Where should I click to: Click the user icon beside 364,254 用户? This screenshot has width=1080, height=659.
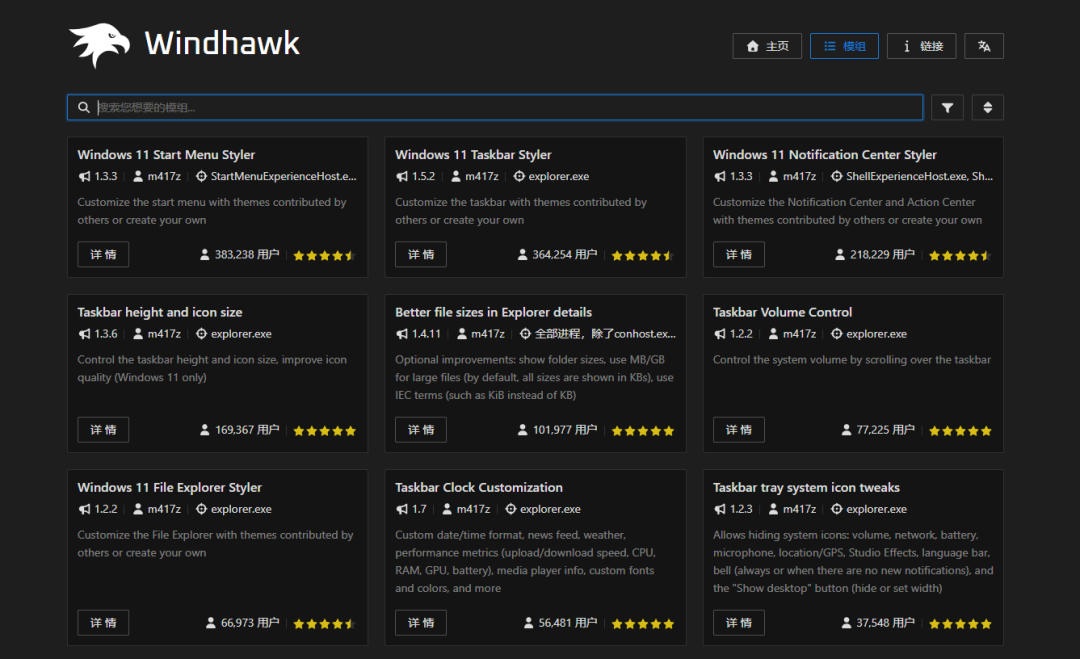pos(522,255)
